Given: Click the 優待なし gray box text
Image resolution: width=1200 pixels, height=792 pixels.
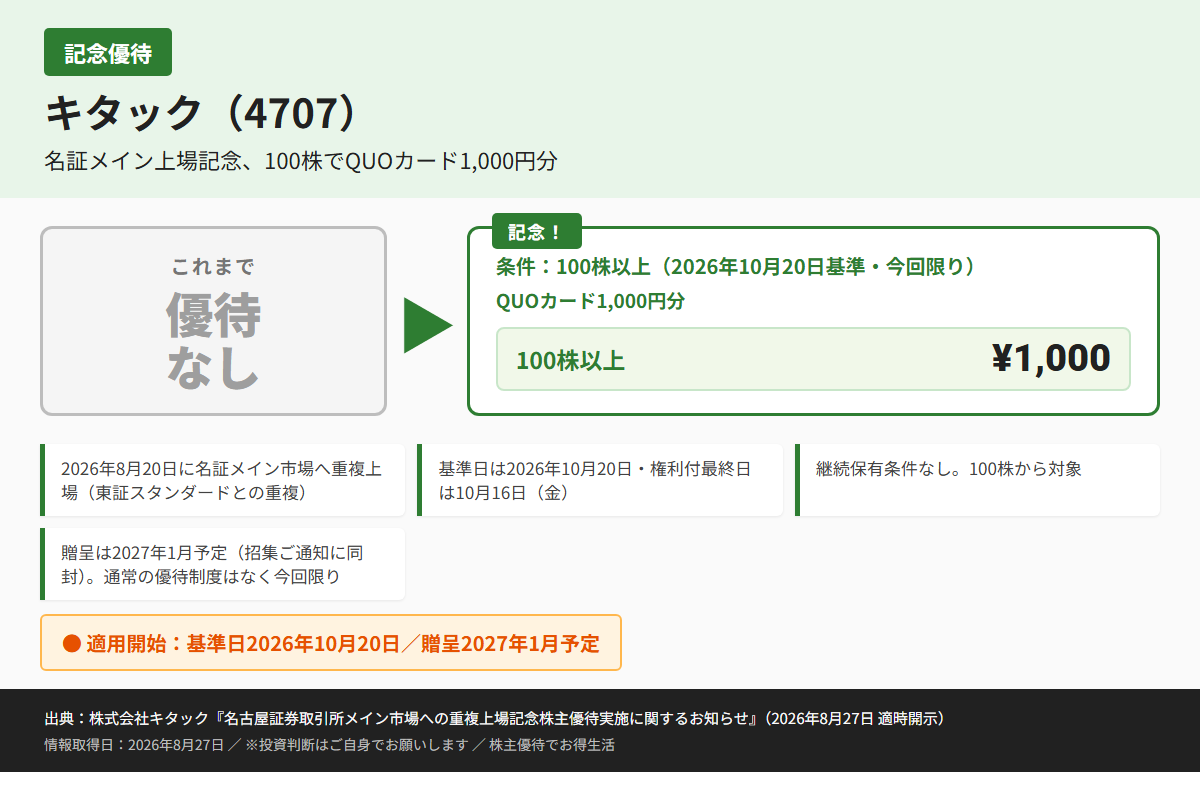Looking at the screenshot, I should point(213,341).
